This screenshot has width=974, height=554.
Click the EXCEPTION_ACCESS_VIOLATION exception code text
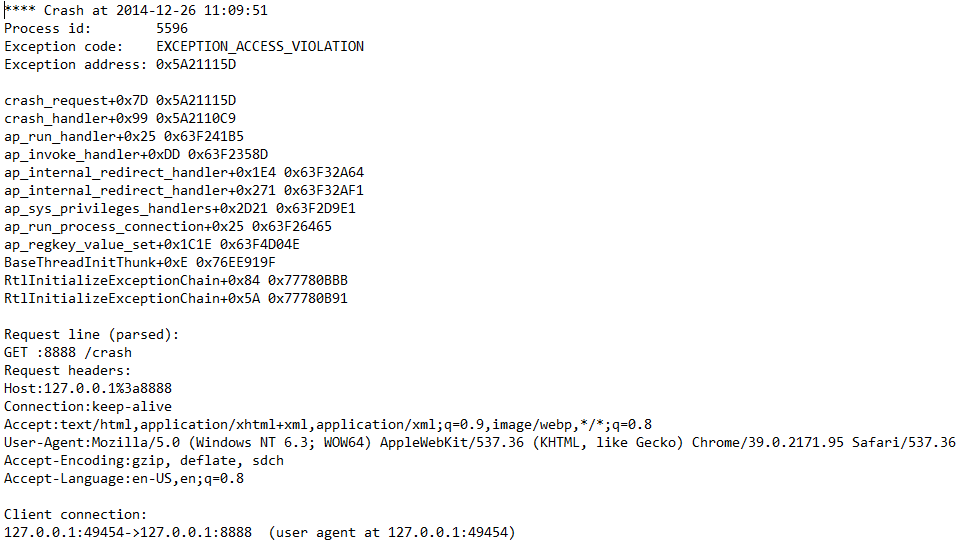tap(260, 47)
